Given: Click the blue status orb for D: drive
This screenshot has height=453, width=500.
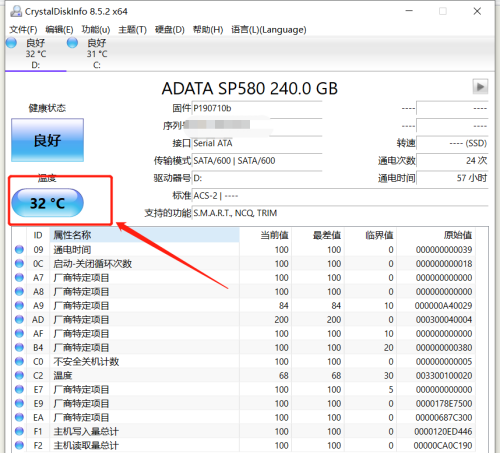Looking at the screenshot, I should click(11, 43).
